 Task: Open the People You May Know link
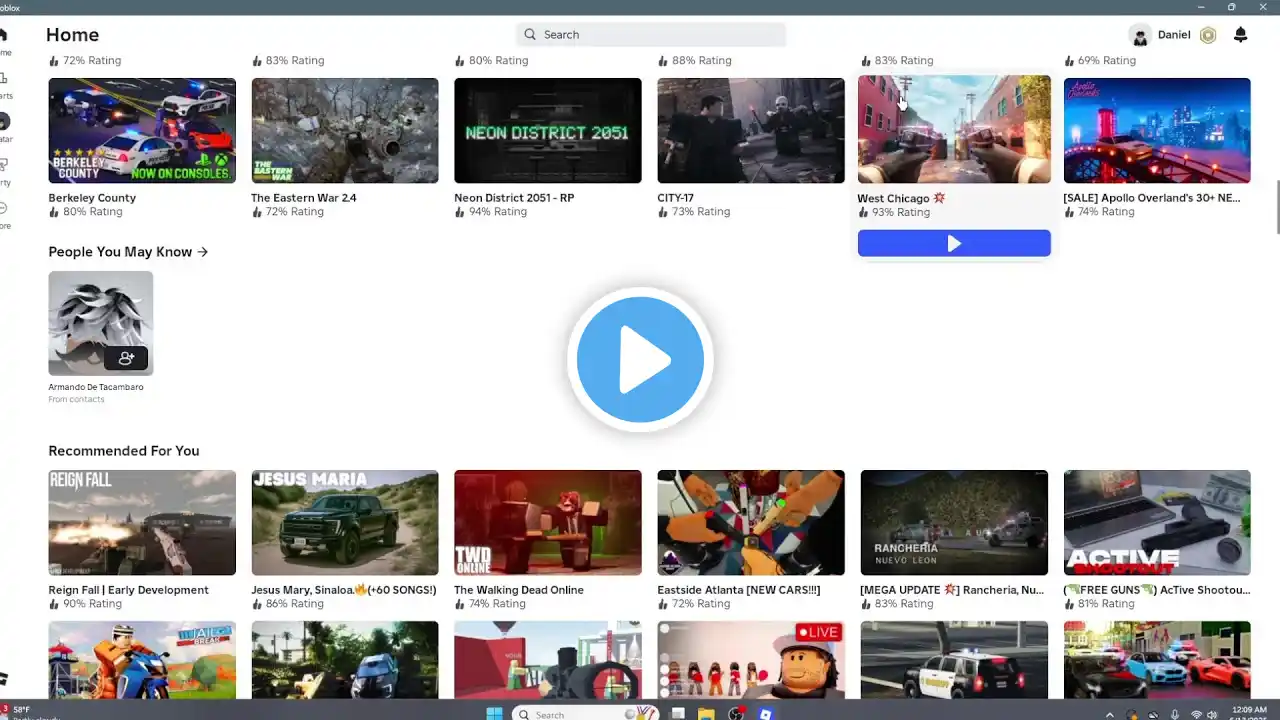tap(128, 252)
